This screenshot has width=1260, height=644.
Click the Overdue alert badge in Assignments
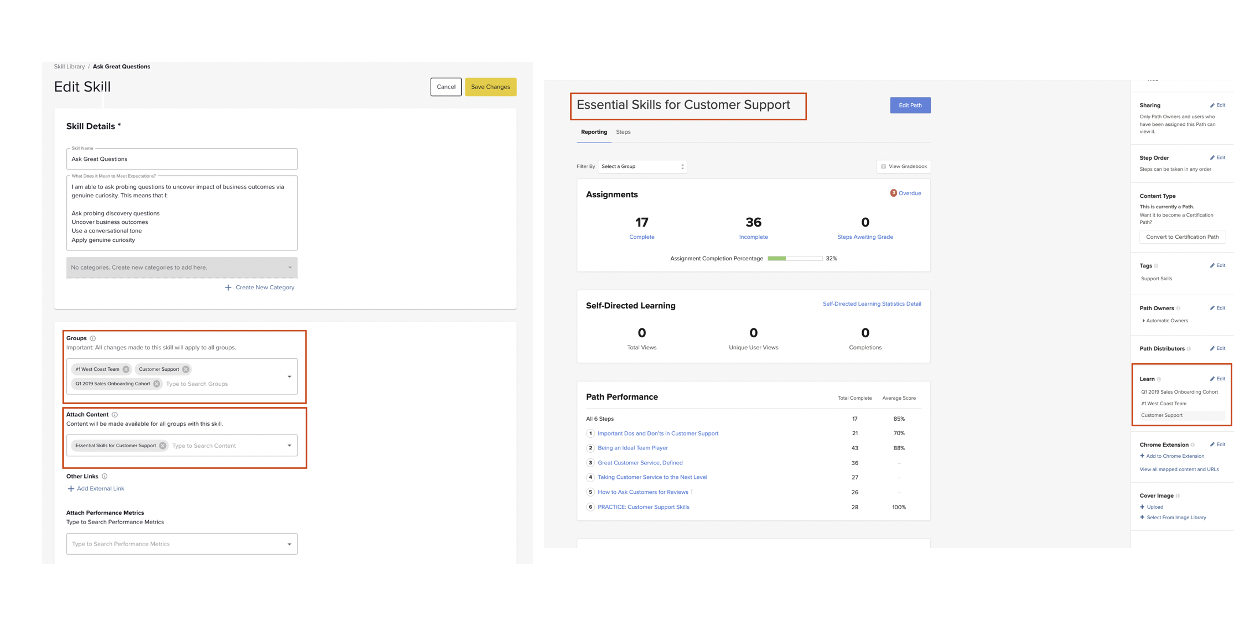click(x=893, y=193)
